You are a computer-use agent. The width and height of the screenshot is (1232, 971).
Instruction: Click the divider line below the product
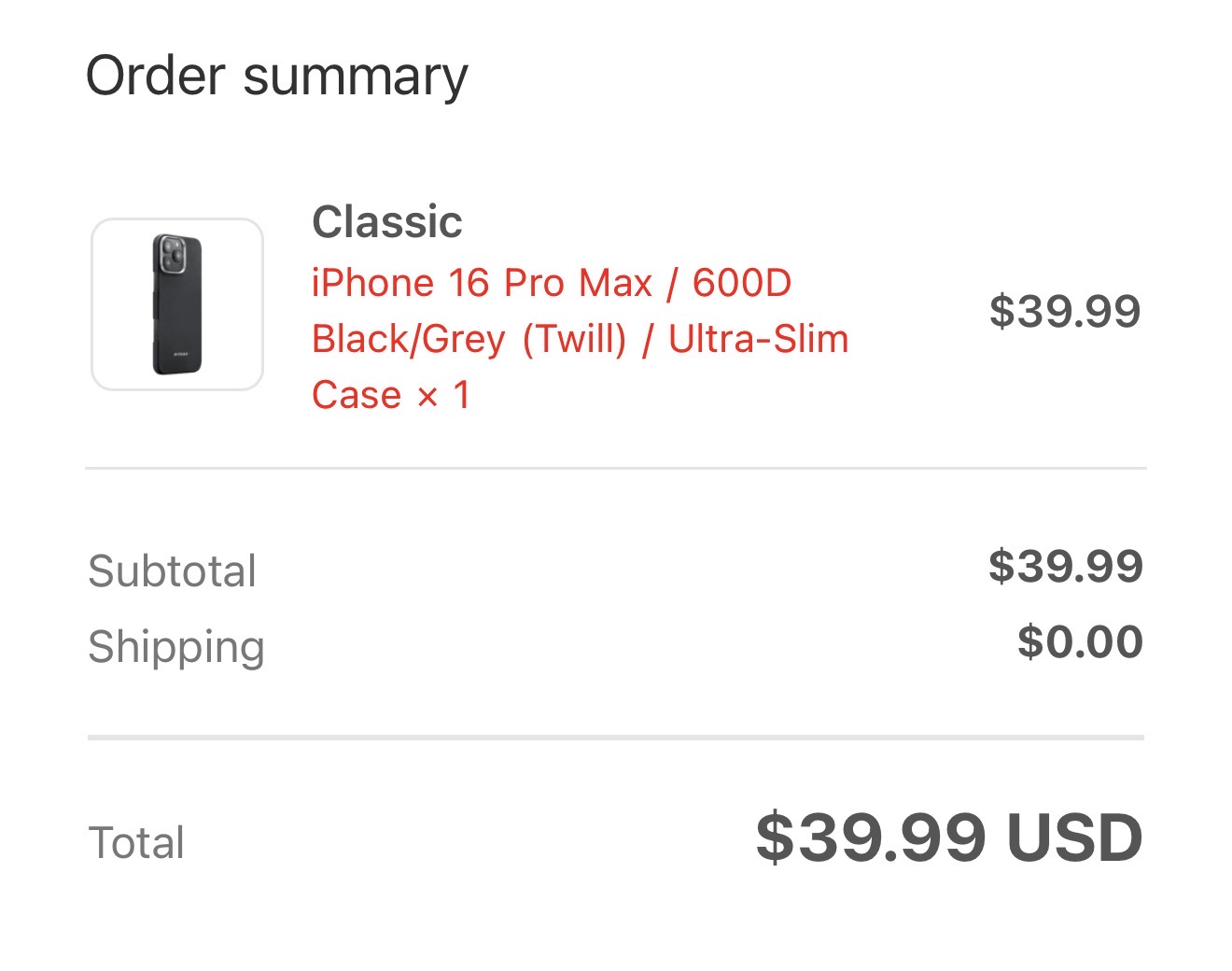[616, 468]
